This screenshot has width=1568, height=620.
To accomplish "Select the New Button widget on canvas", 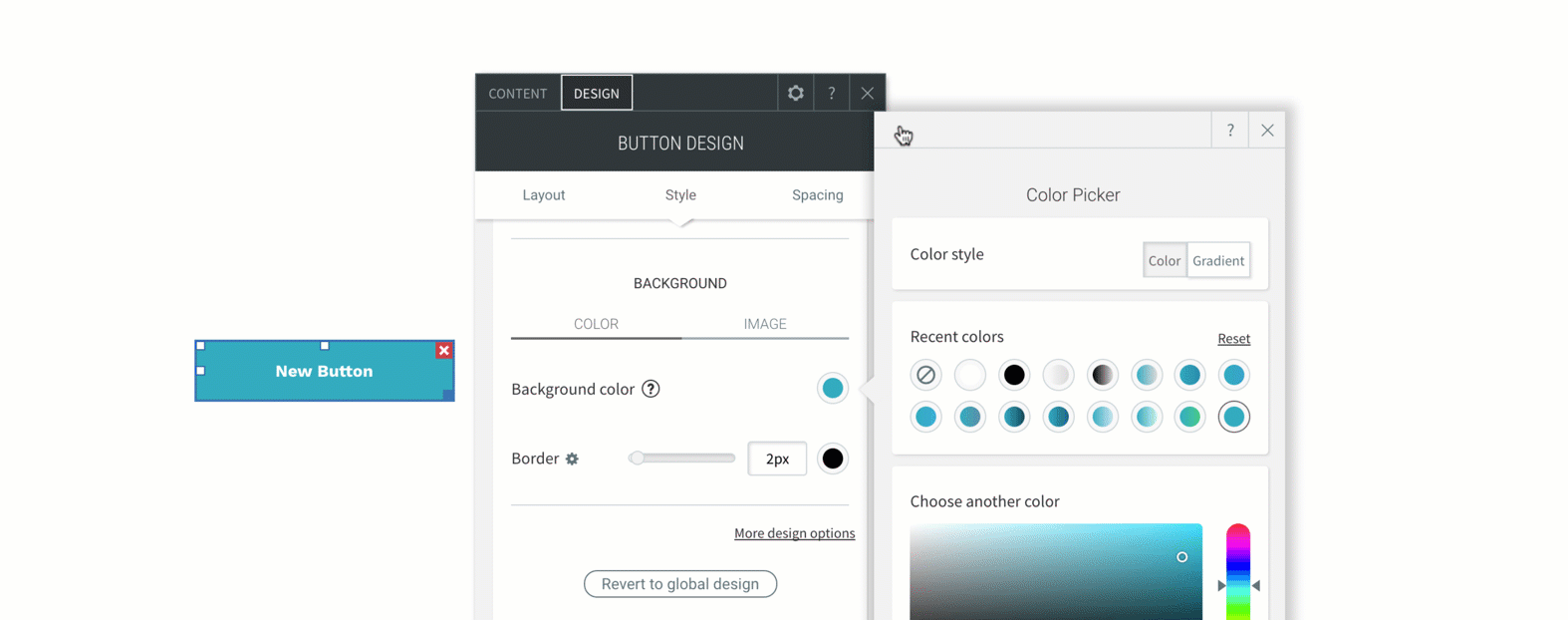I will [325, 371].
